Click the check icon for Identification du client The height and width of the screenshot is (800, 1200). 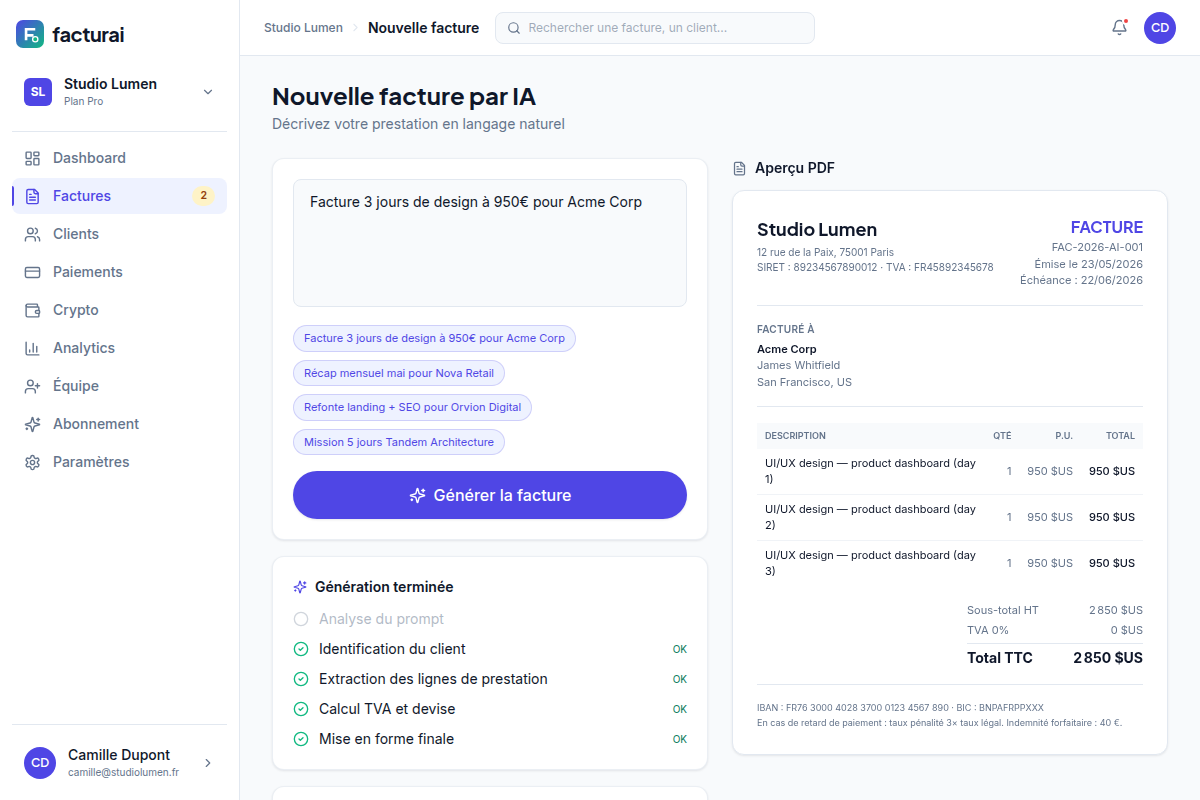(x=301, y=649)
